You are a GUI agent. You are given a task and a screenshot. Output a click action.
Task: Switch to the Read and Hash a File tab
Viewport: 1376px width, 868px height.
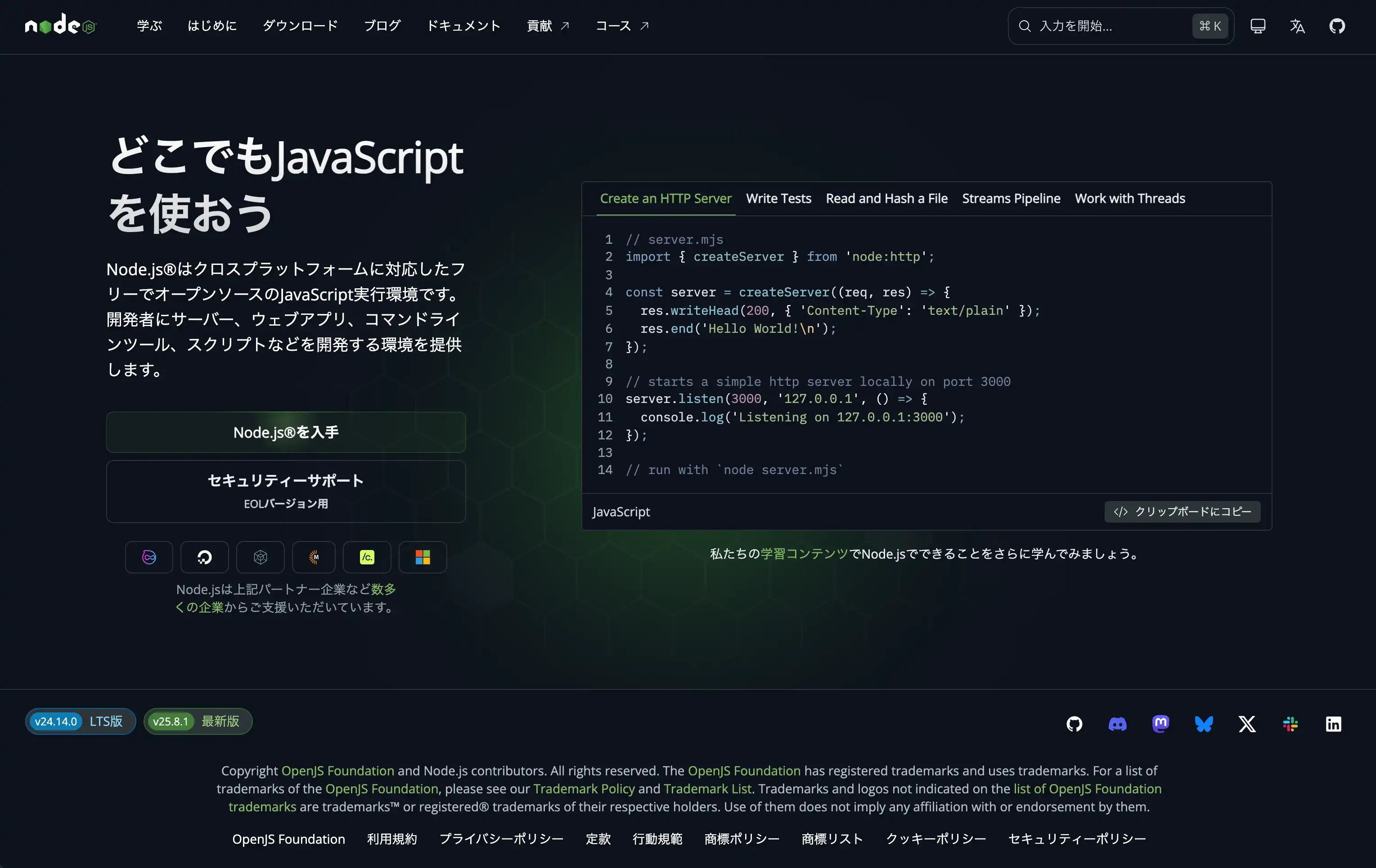[886, 199]
